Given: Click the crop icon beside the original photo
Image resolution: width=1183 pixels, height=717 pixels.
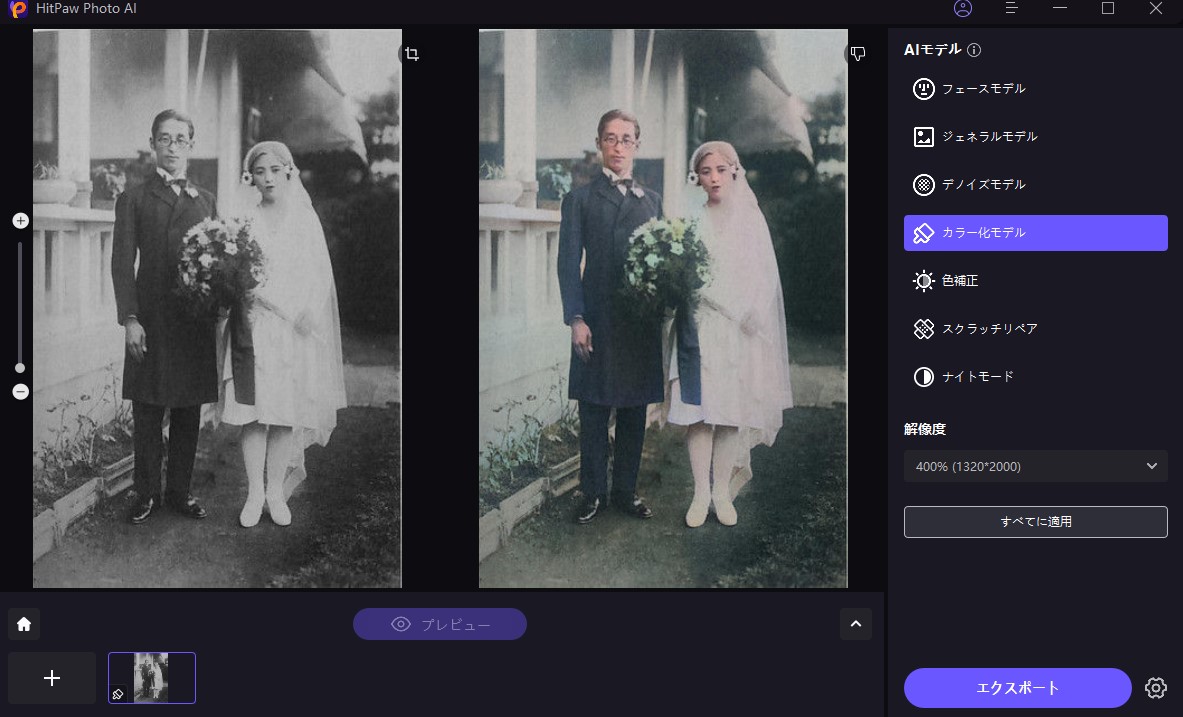Looking at the screenshot, I should 412,54.
